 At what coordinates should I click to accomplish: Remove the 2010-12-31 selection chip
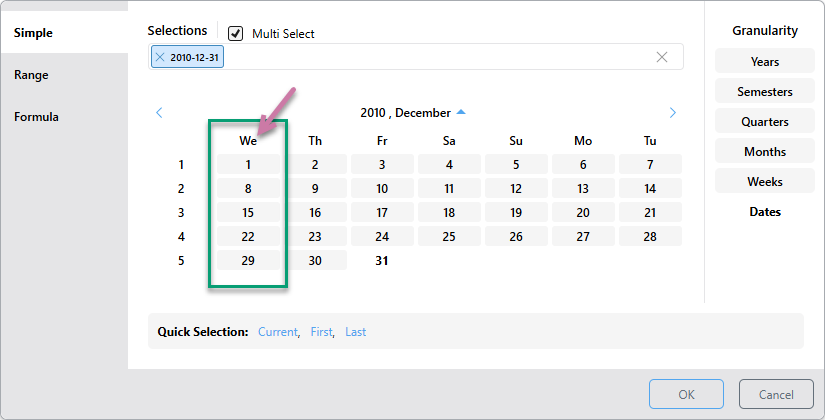160,57
